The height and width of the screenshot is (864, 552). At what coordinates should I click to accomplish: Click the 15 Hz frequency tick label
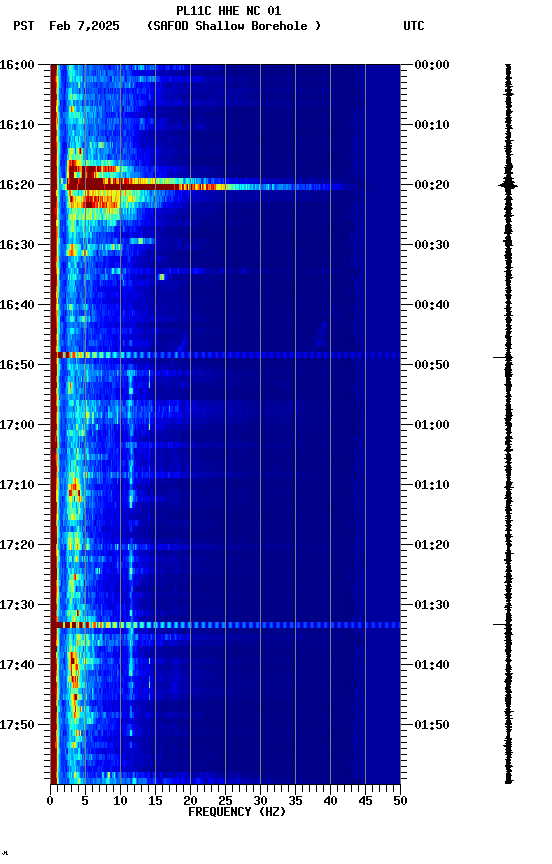point(155,801)
